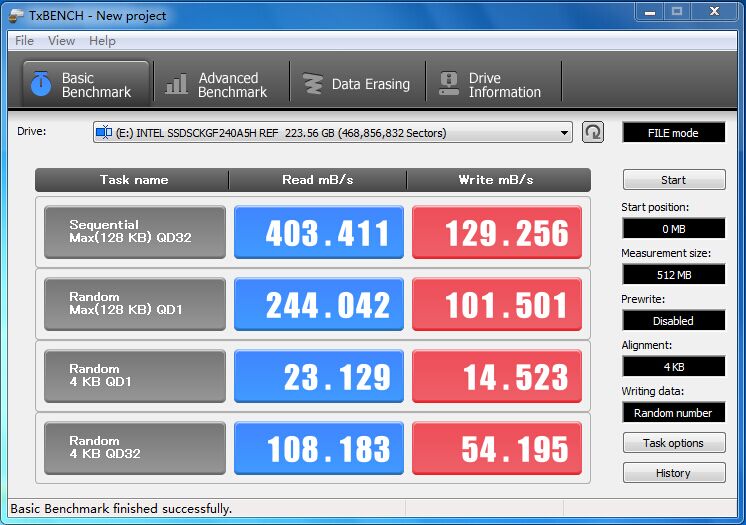Select the INTEL SSDSCKGF240A5H drive combo box
746x525 pixels.
[333, 132]
